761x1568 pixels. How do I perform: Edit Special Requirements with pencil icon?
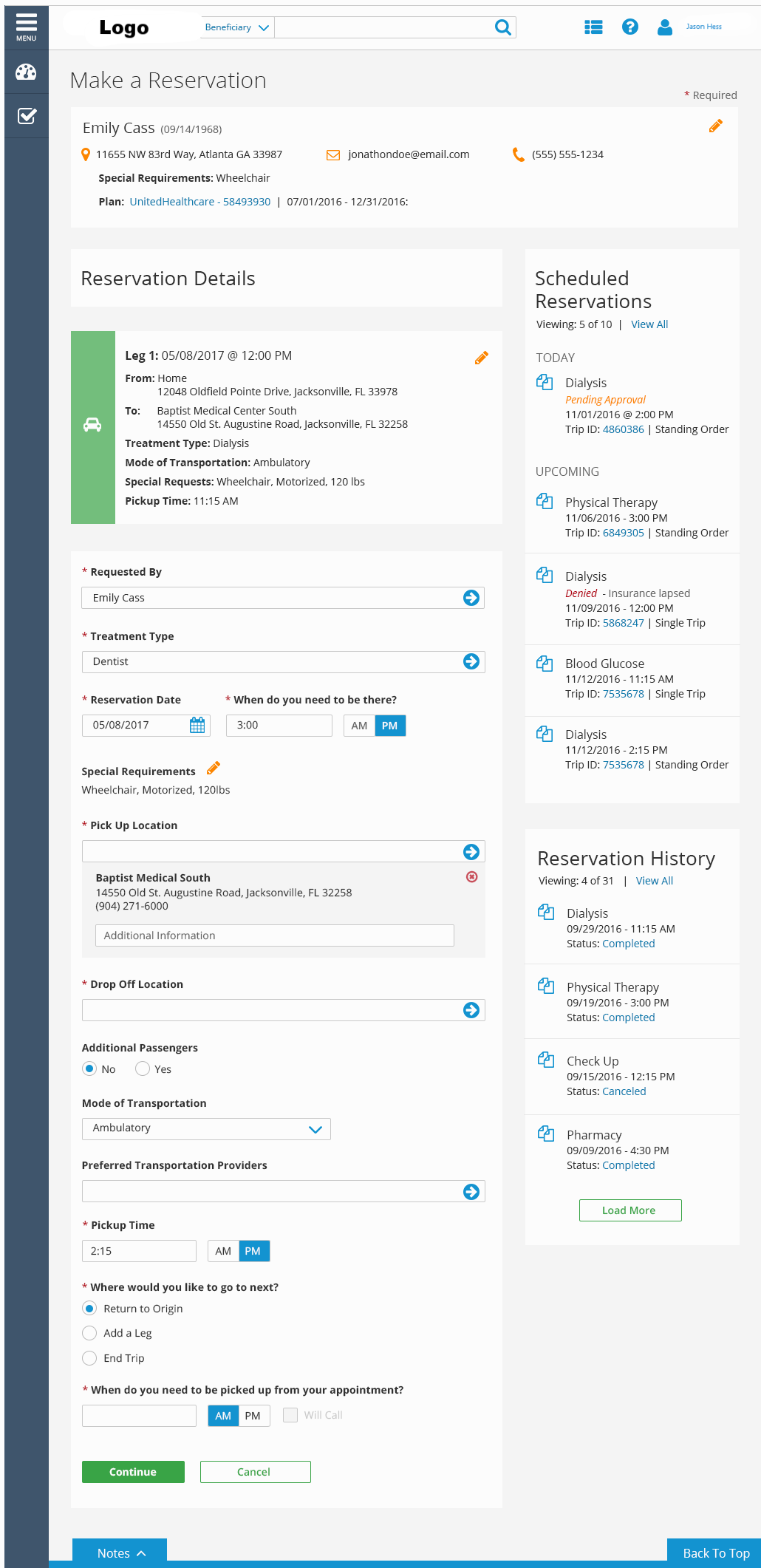[214, 768]
